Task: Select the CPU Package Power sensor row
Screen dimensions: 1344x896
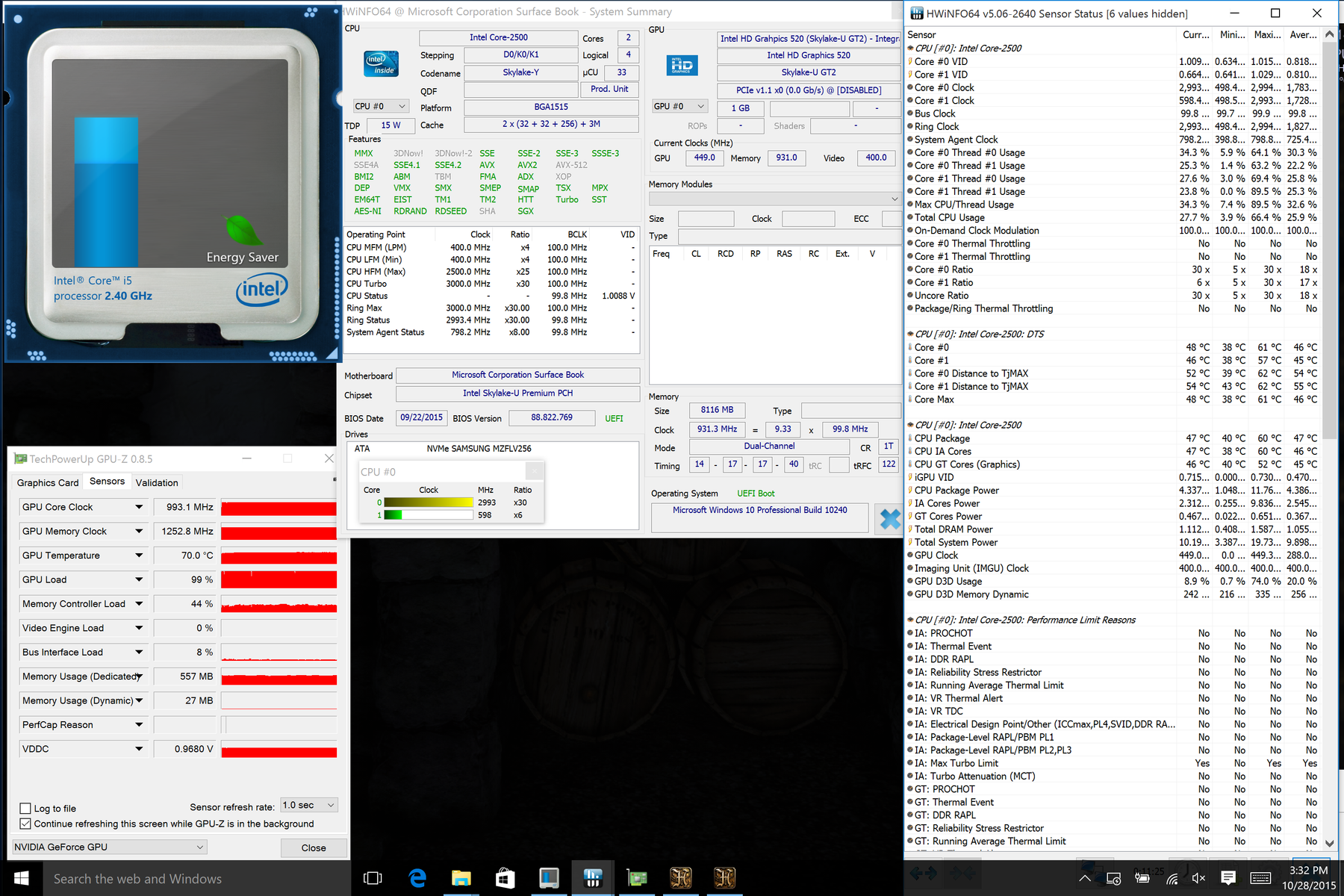Action: (x=1113, y=491)
